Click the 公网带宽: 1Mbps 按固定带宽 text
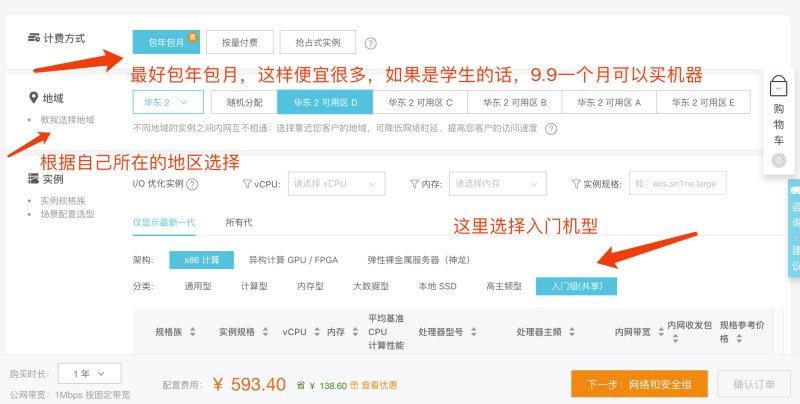This screenshot has height=404, width=800. click(70, 395)
